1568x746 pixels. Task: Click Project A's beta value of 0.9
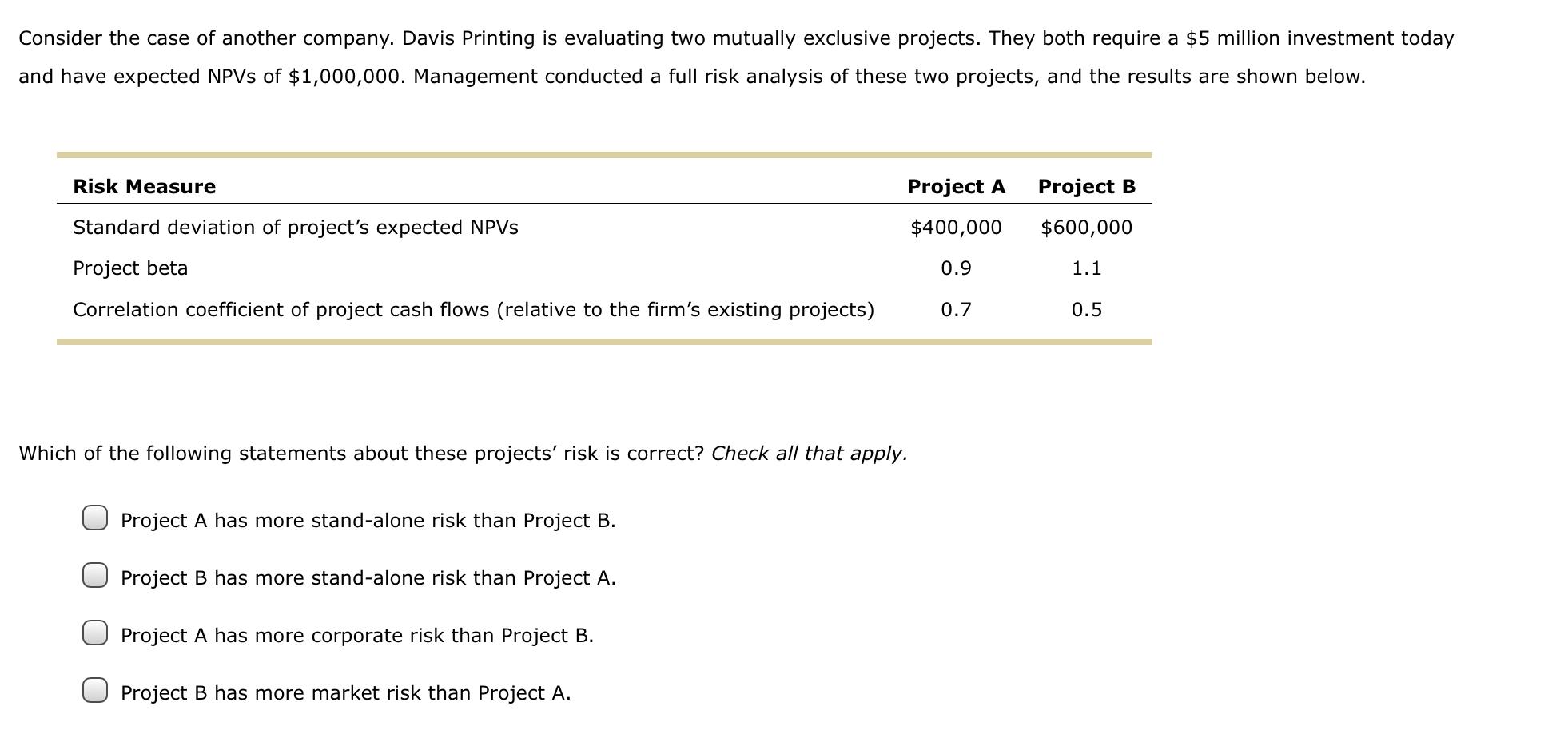click(x=956, y=268)
